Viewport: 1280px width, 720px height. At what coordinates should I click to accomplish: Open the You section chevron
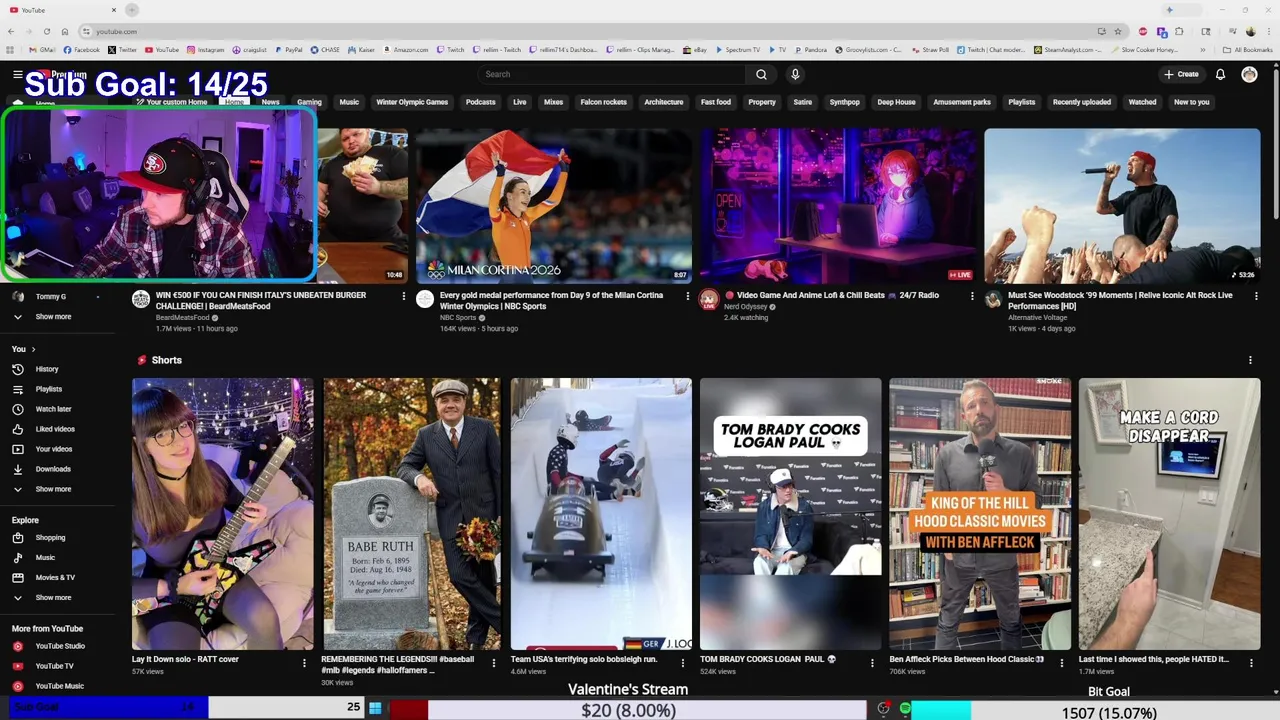[33, 349]
